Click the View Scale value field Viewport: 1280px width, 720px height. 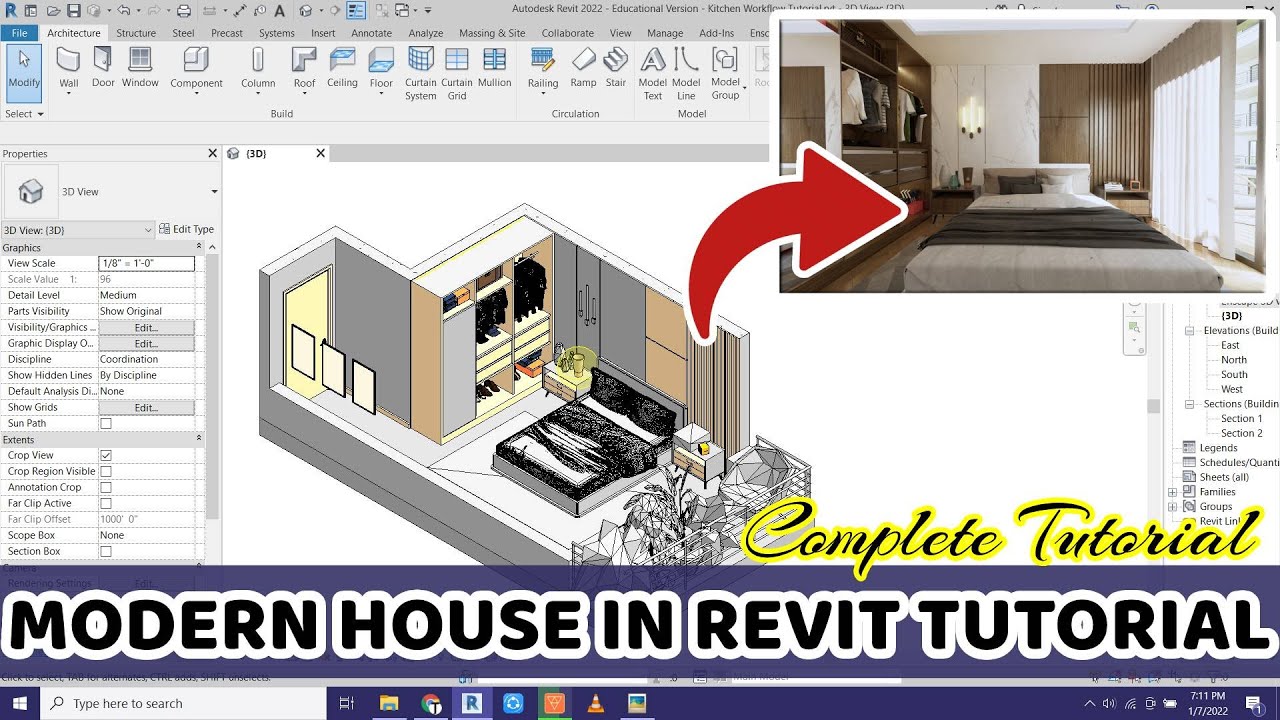146,263
